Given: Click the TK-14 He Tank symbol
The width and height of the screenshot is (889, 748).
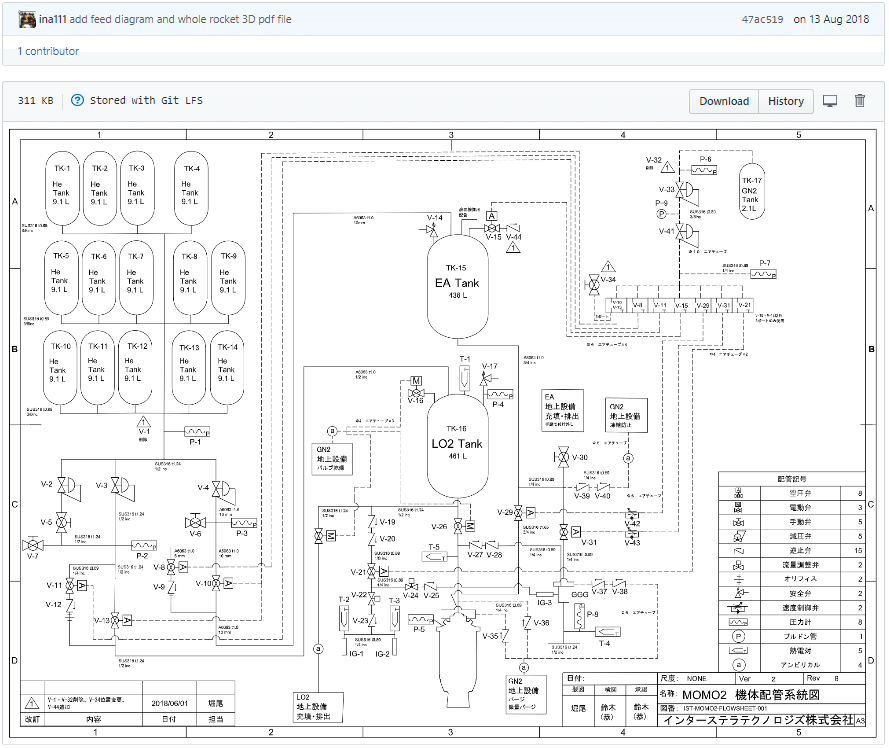Looking at the screenshot, I should [227, 366].
